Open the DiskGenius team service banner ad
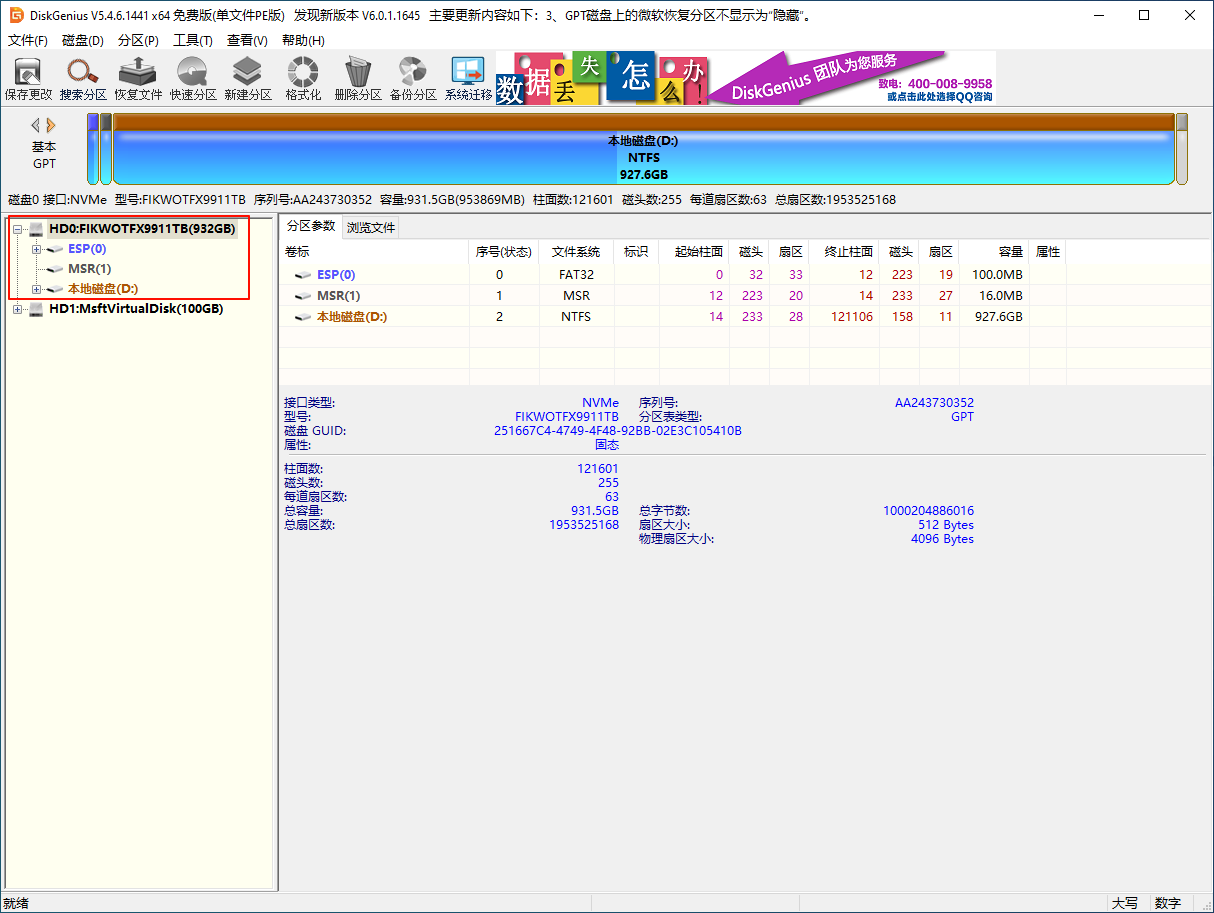The height and width of the screenshot is (913, 1214). [x=746, y=78]
